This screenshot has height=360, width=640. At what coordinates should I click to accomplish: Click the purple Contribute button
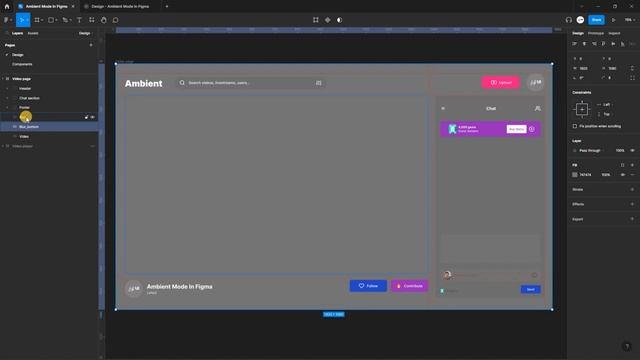409,286
